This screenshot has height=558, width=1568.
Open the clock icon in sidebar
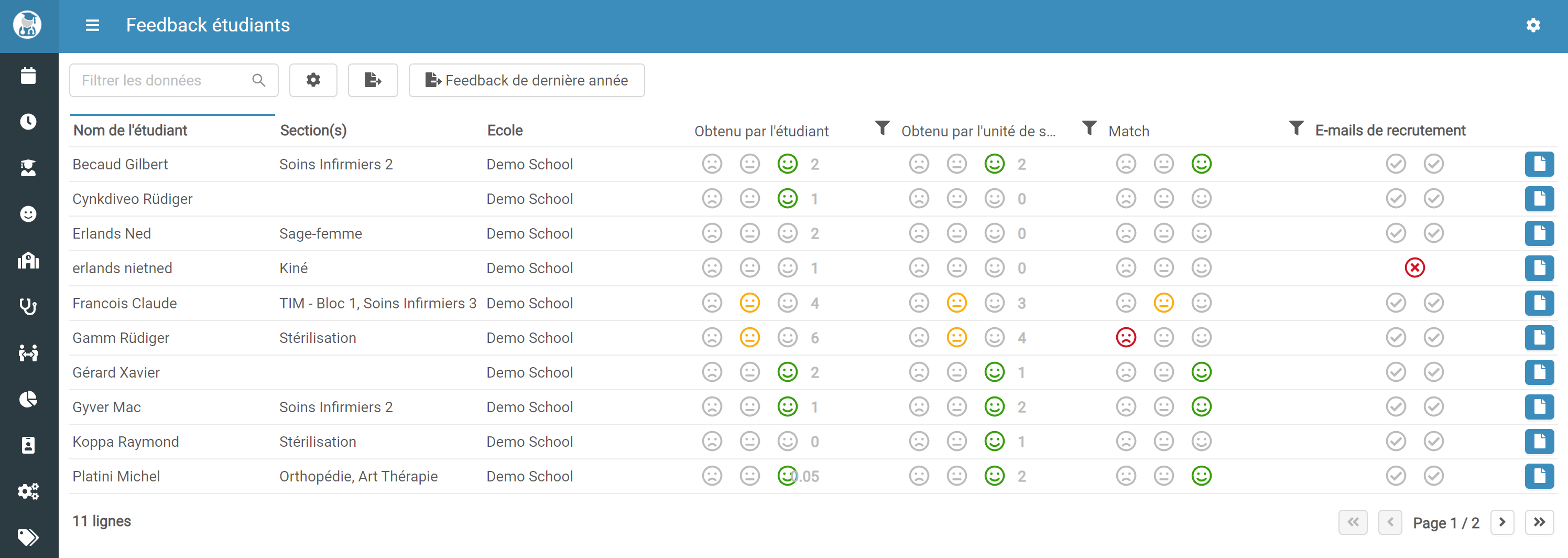pos(28,122)
